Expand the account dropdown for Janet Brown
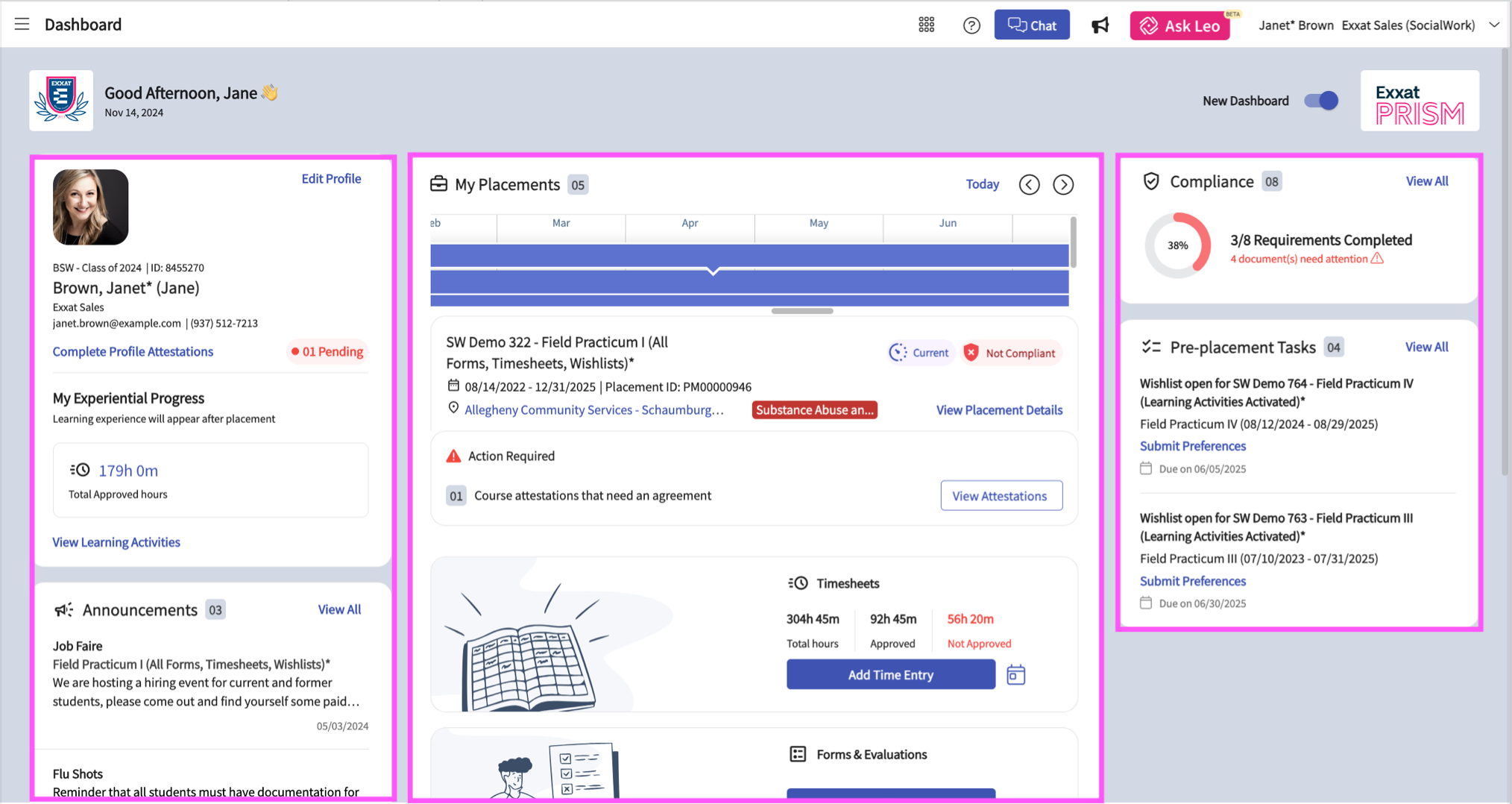Viewport: 1512px width, 804px height. 1494,25
